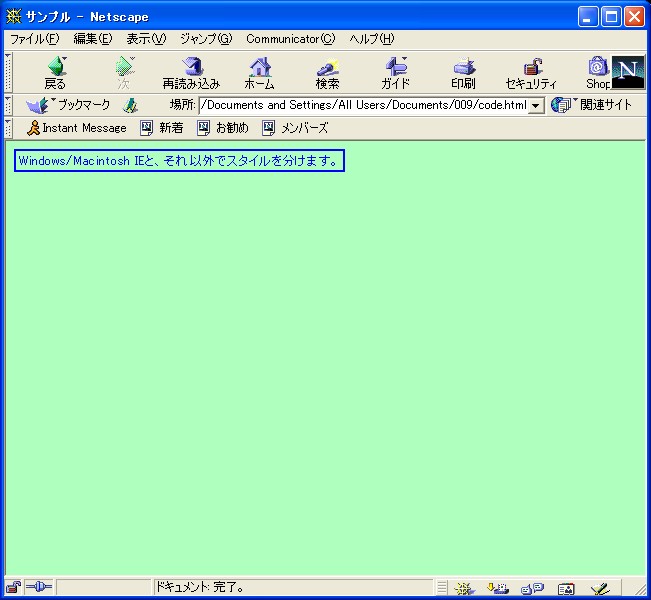Screen dimensions: 651x600
Task: Collapse the navigation toolbar handle
Action: pyautogui.click(x=8, y=72)
